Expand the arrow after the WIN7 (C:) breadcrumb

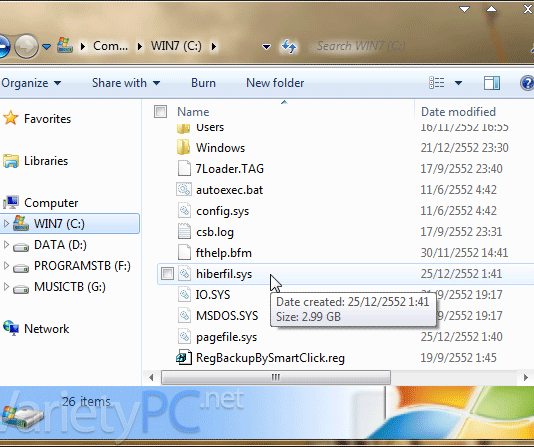214,46
